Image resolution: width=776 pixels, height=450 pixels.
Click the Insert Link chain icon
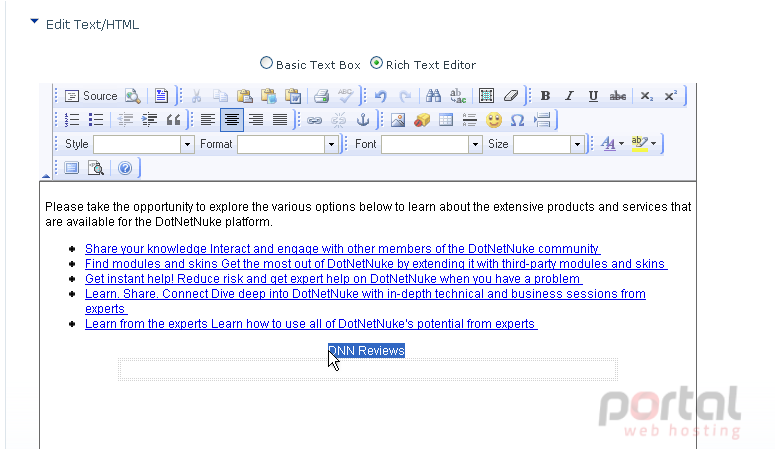[x=315, y=120]
